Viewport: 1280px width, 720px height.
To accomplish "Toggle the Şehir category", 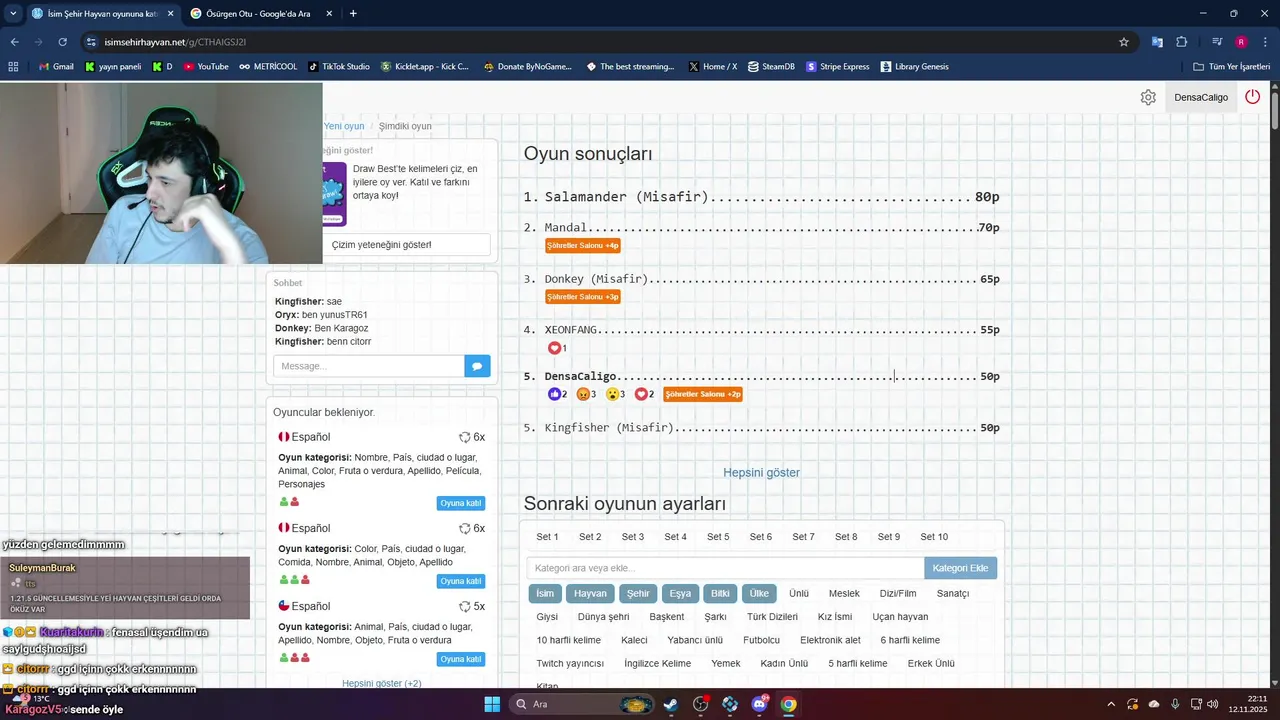I will pos(638,593).
